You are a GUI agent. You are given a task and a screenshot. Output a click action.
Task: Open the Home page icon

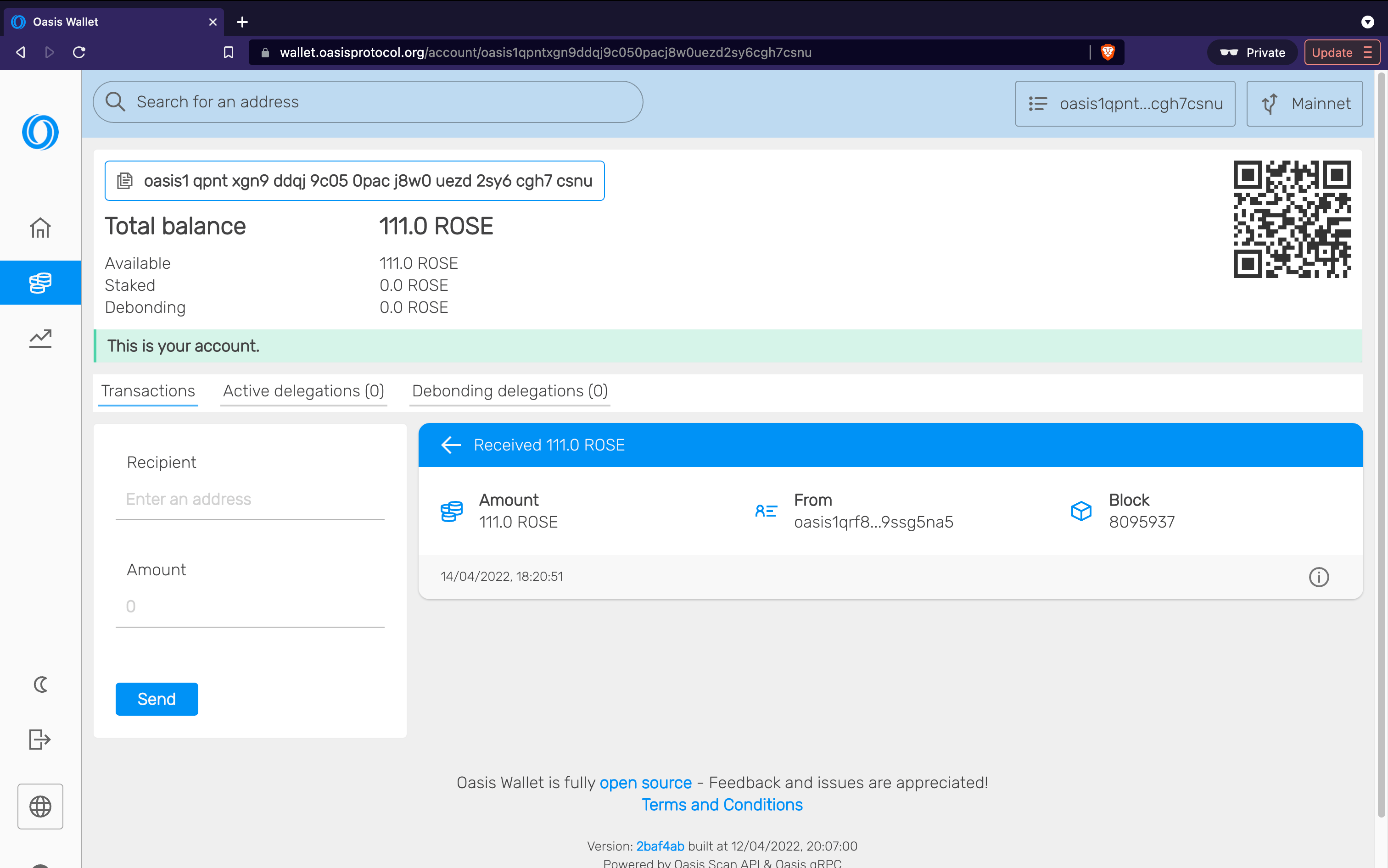pos(40,228)
